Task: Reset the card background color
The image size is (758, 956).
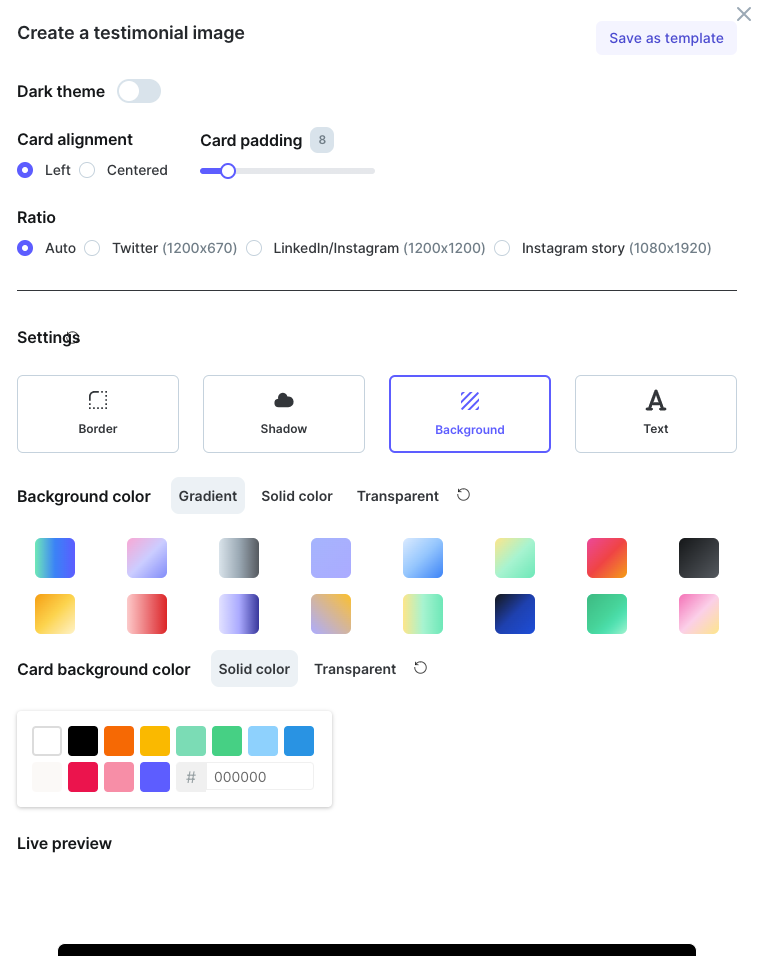Action: pyautogui.click(x=421, y=668)
